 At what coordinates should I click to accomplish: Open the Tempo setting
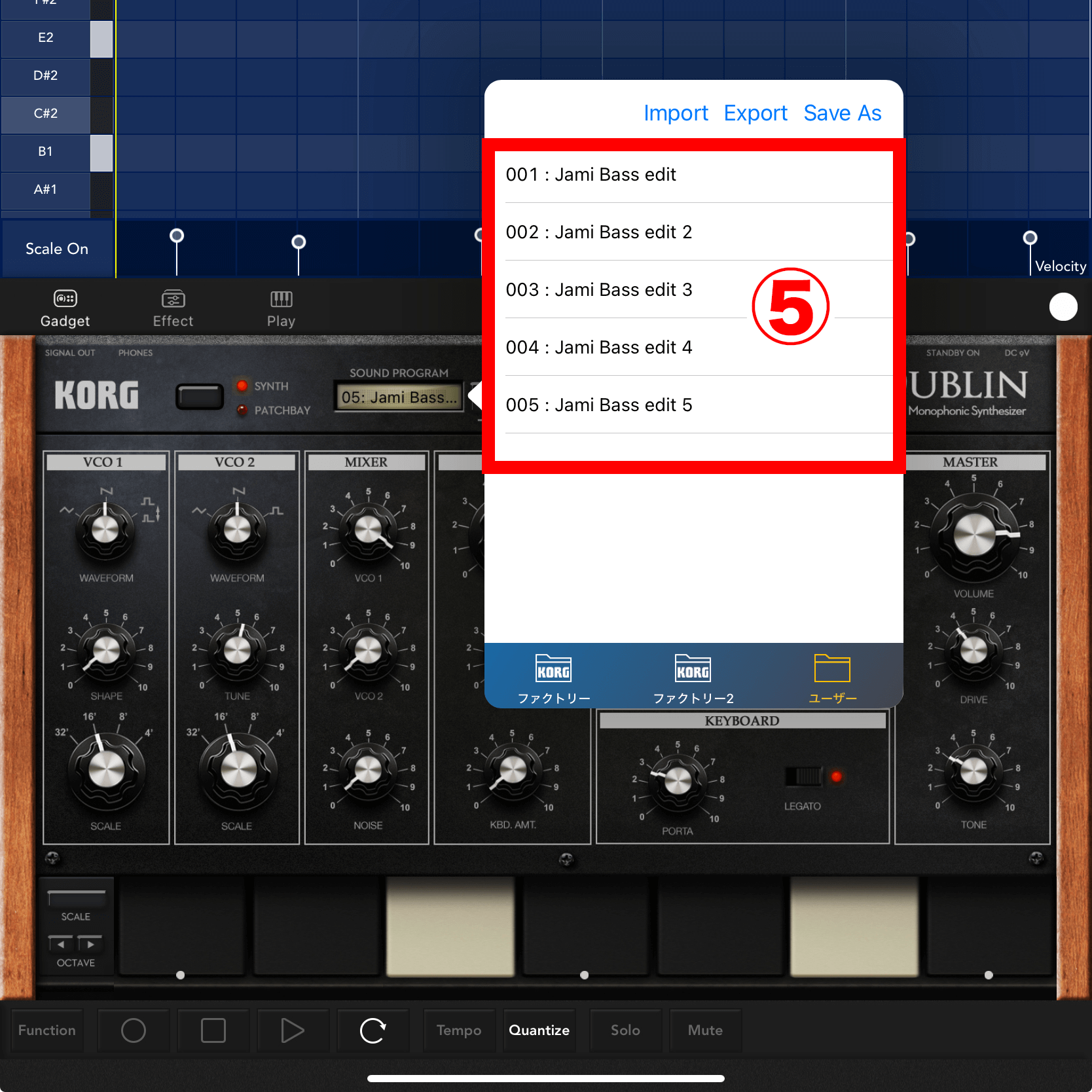point(459,1030)
